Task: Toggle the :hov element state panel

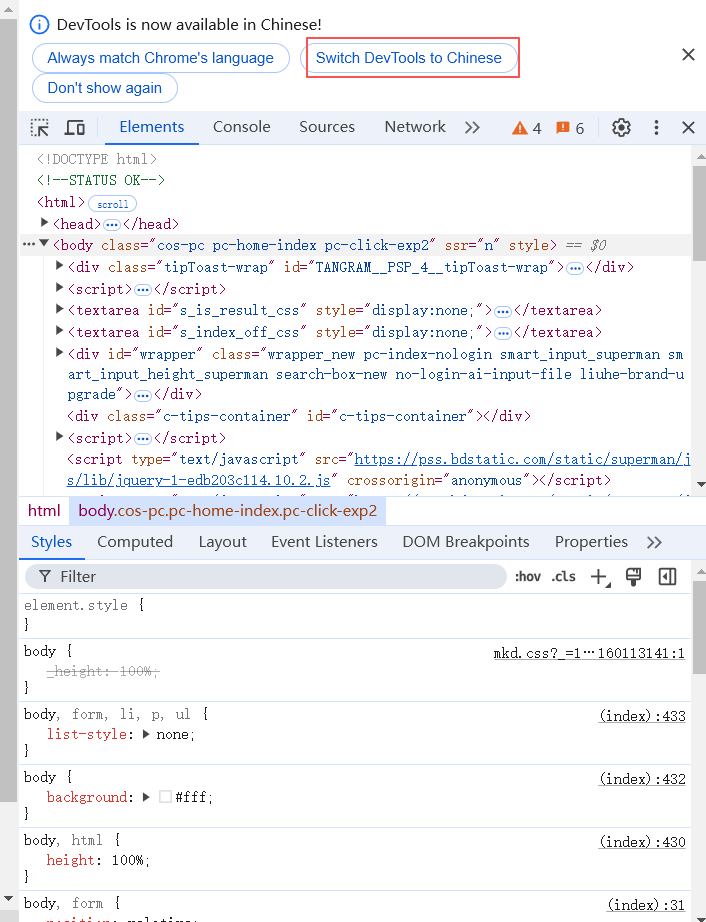Action: point(527,577)
